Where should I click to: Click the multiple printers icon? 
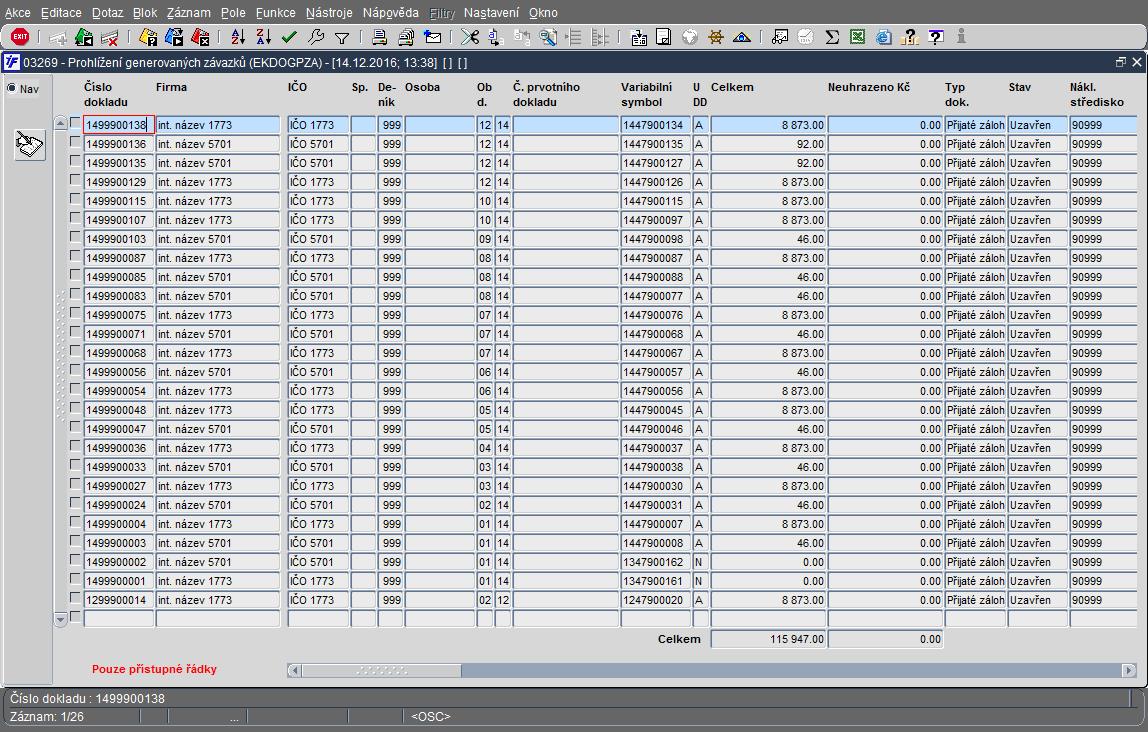(406, 37)
